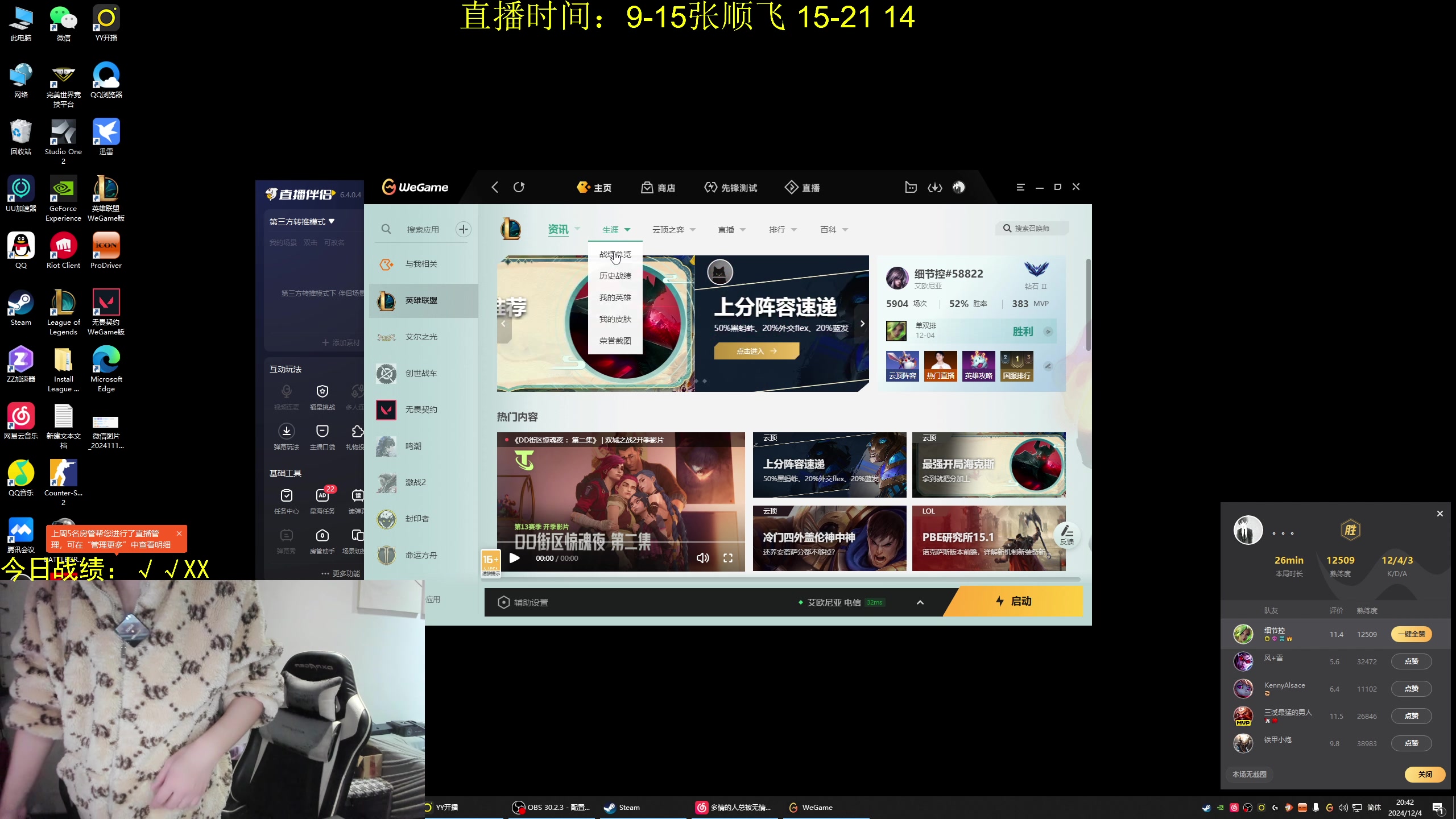Open 第三方转推模式 dropdown in 直播伴侣

point(302,221)
